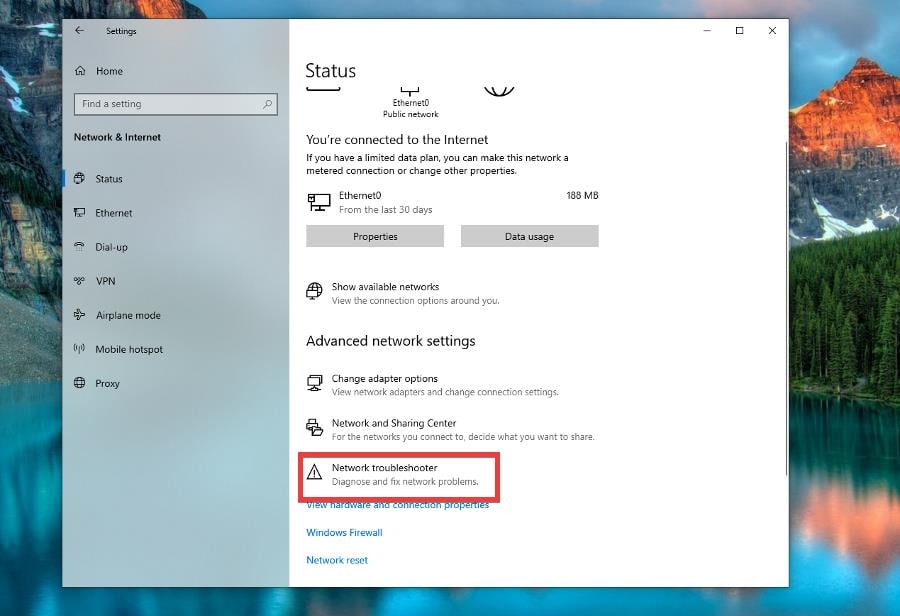Click the Mobile hotspot signal icon
Screen dimensions: 900x616
[x=79, y=348]
